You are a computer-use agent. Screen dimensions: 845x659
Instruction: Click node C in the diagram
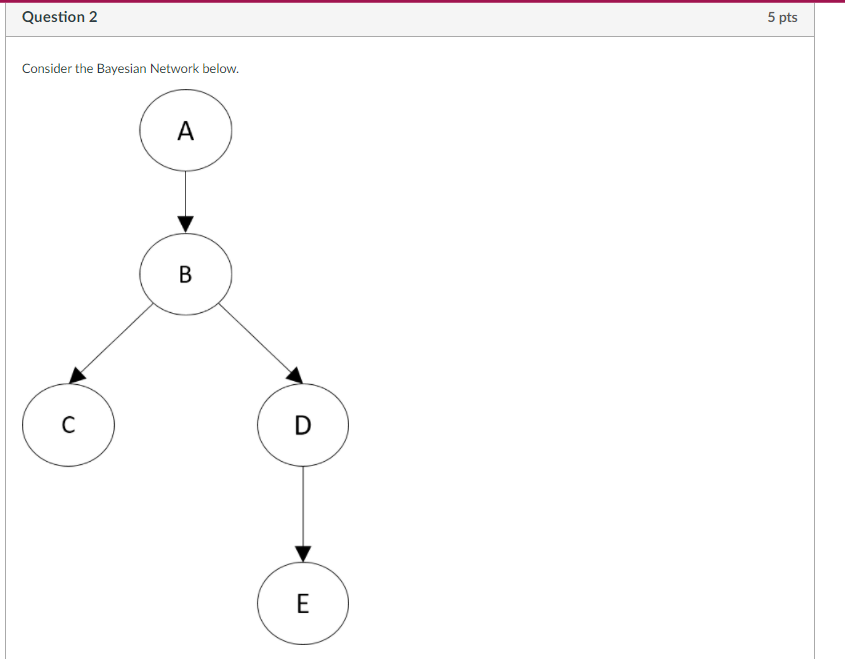click(67, 424)
